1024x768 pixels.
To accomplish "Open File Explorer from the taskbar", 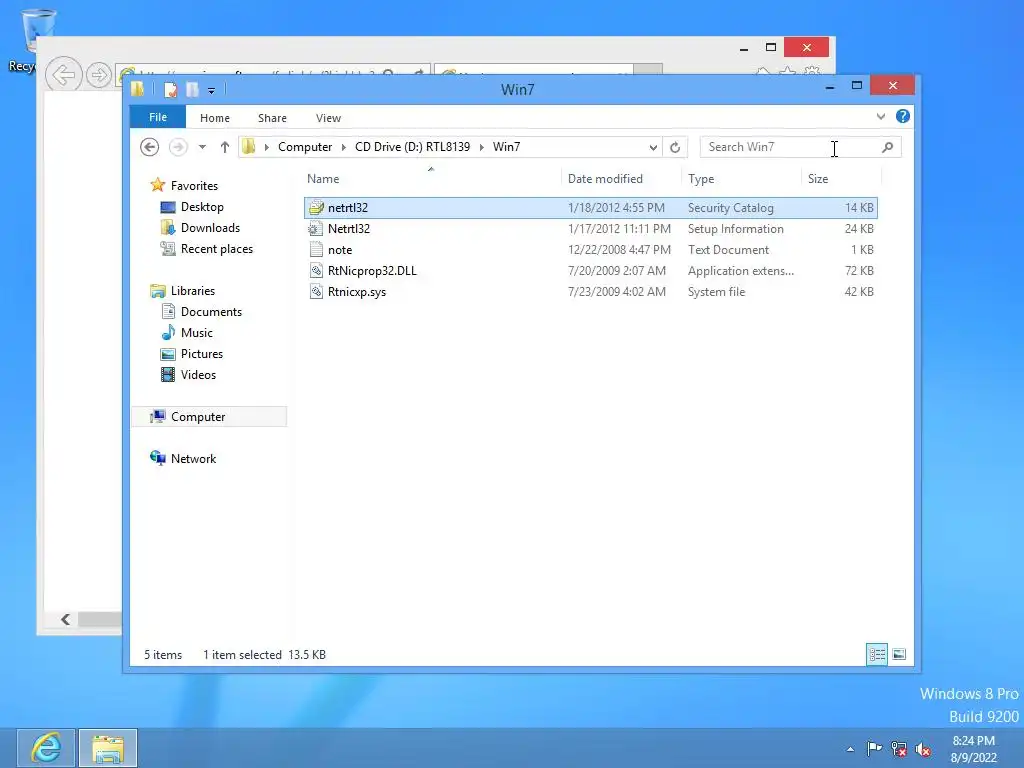I will pyautogui.click(x=108, y=748).
